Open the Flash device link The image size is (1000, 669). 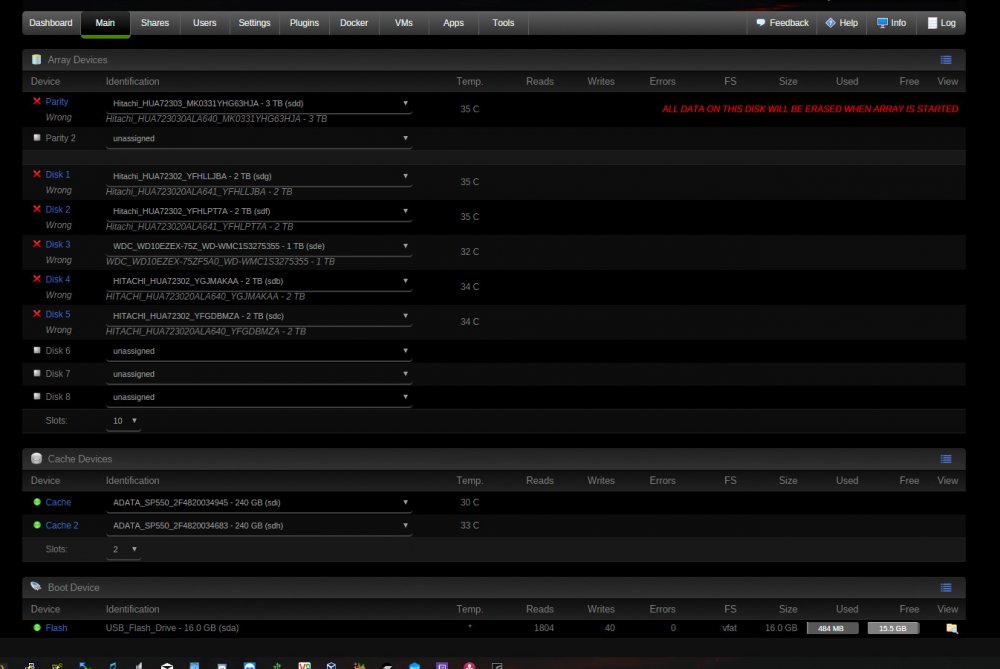(x=56, y=628)
